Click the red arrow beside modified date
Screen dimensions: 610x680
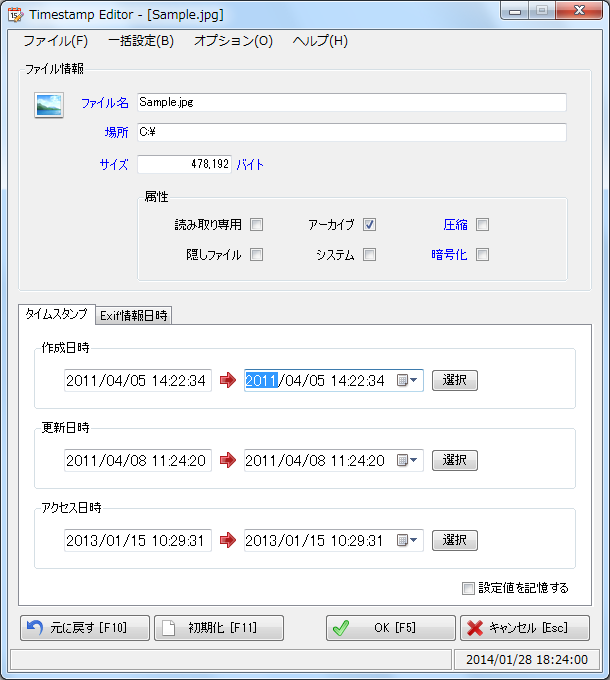(x=228, y=460)
